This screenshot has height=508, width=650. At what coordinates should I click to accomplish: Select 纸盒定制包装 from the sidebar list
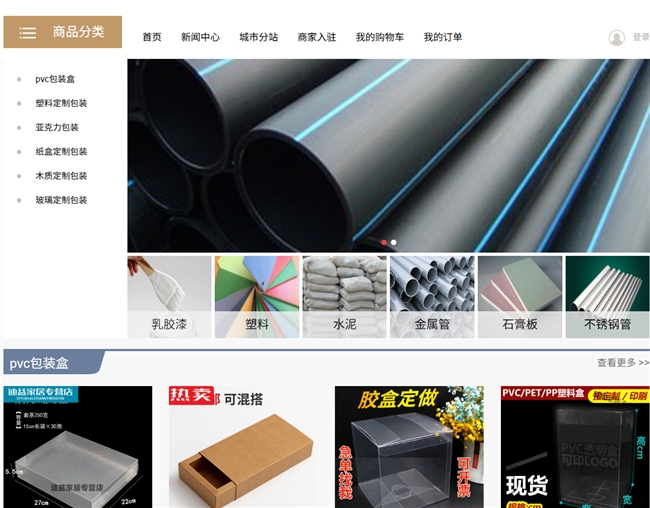[x=61, y=152]
